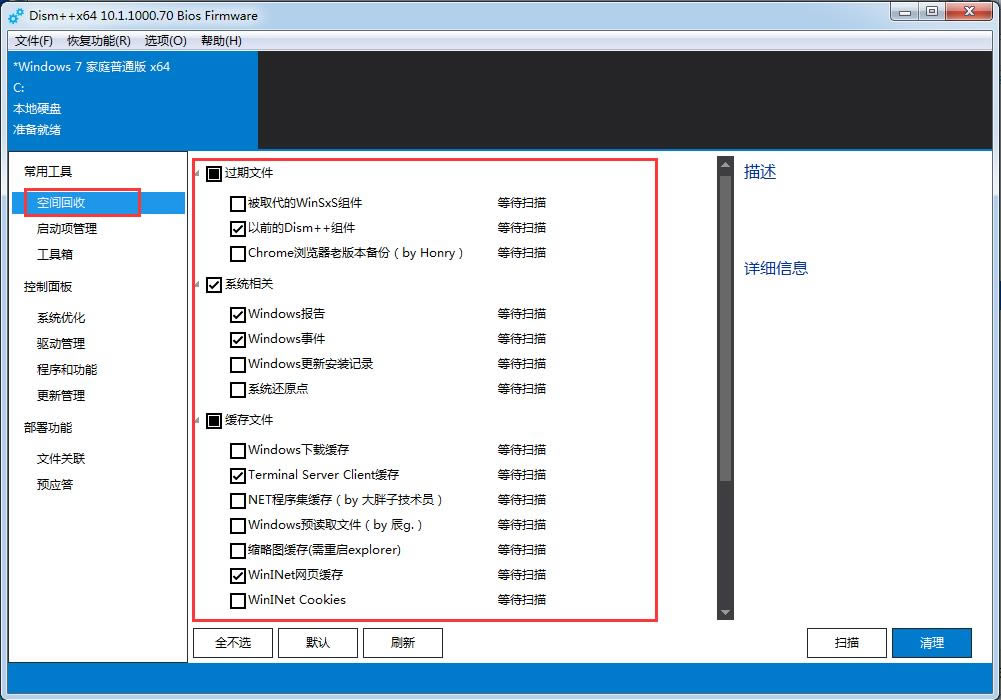Click the 描述 heading

tap(760, 172)
